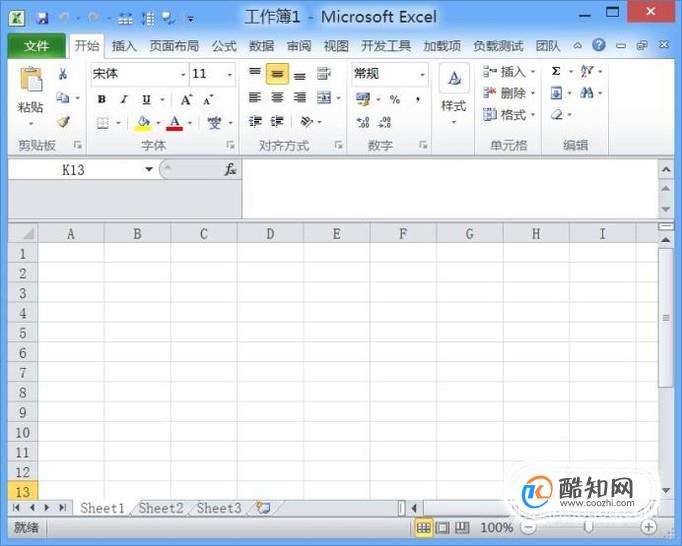Image resolution: width=682 pixels, height=546 pixels.
Task: Switch to the 公式 tab
Action: coord(224,46)
